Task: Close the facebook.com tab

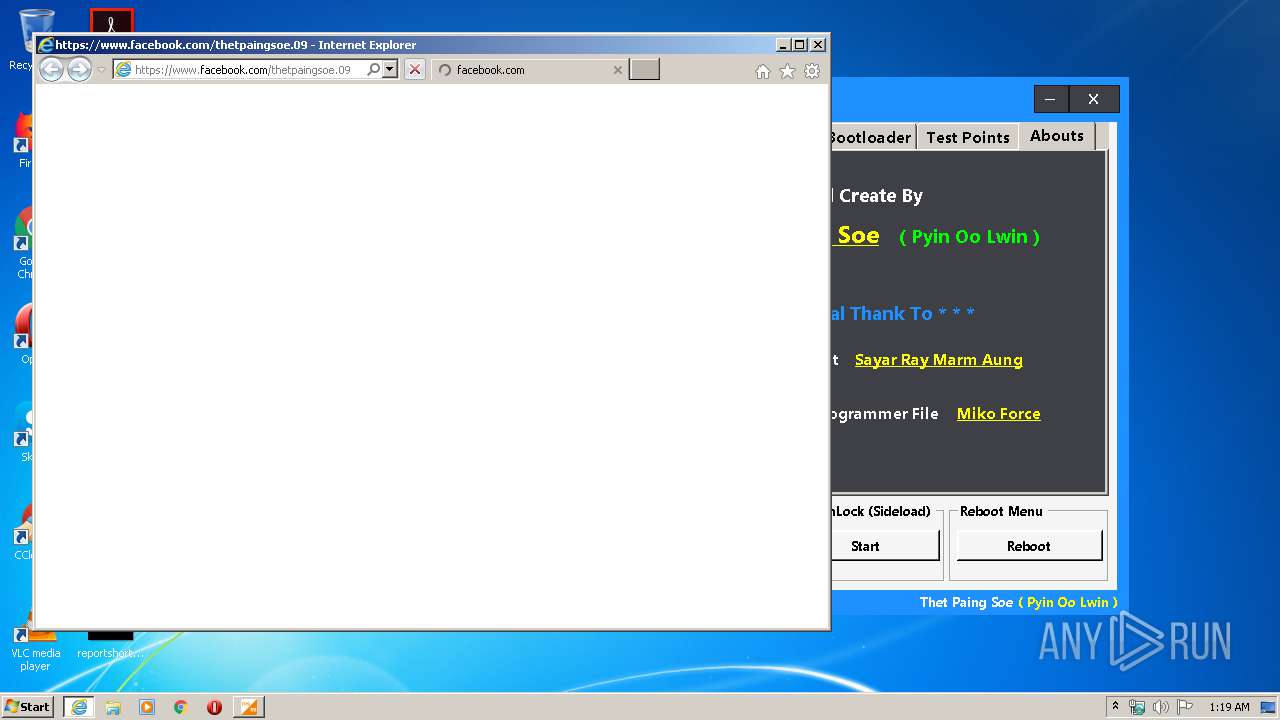Action: pyautogui.click(x=617, y=70)
